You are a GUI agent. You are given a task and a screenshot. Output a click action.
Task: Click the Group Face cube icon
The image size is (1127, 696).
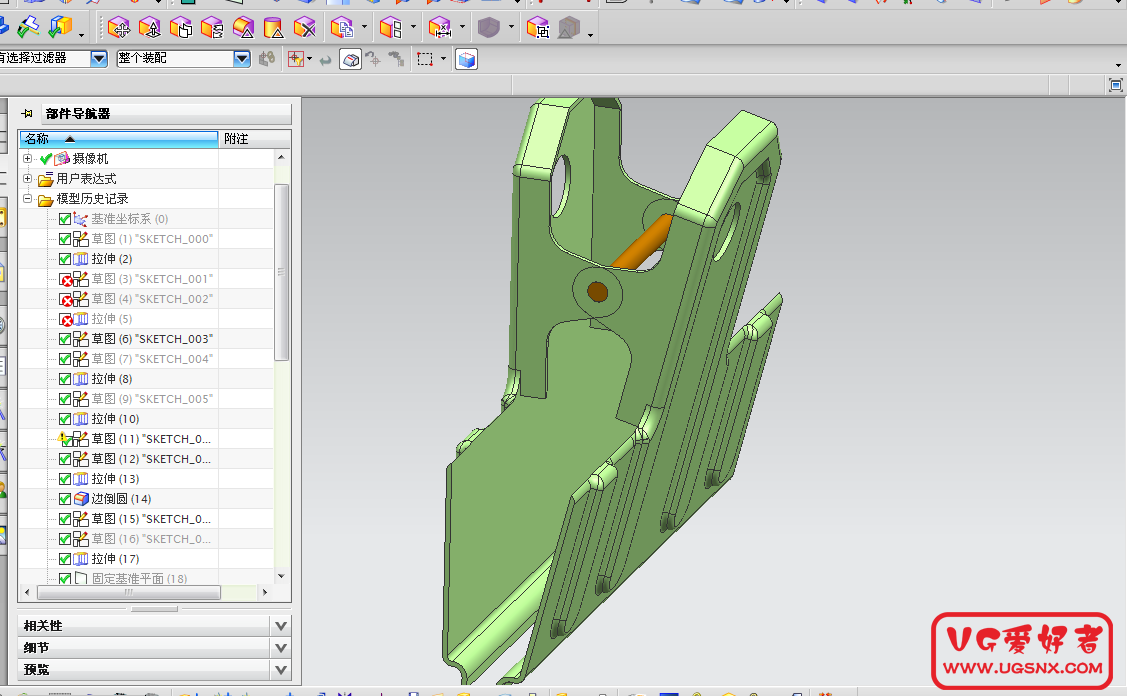(538, 28)
